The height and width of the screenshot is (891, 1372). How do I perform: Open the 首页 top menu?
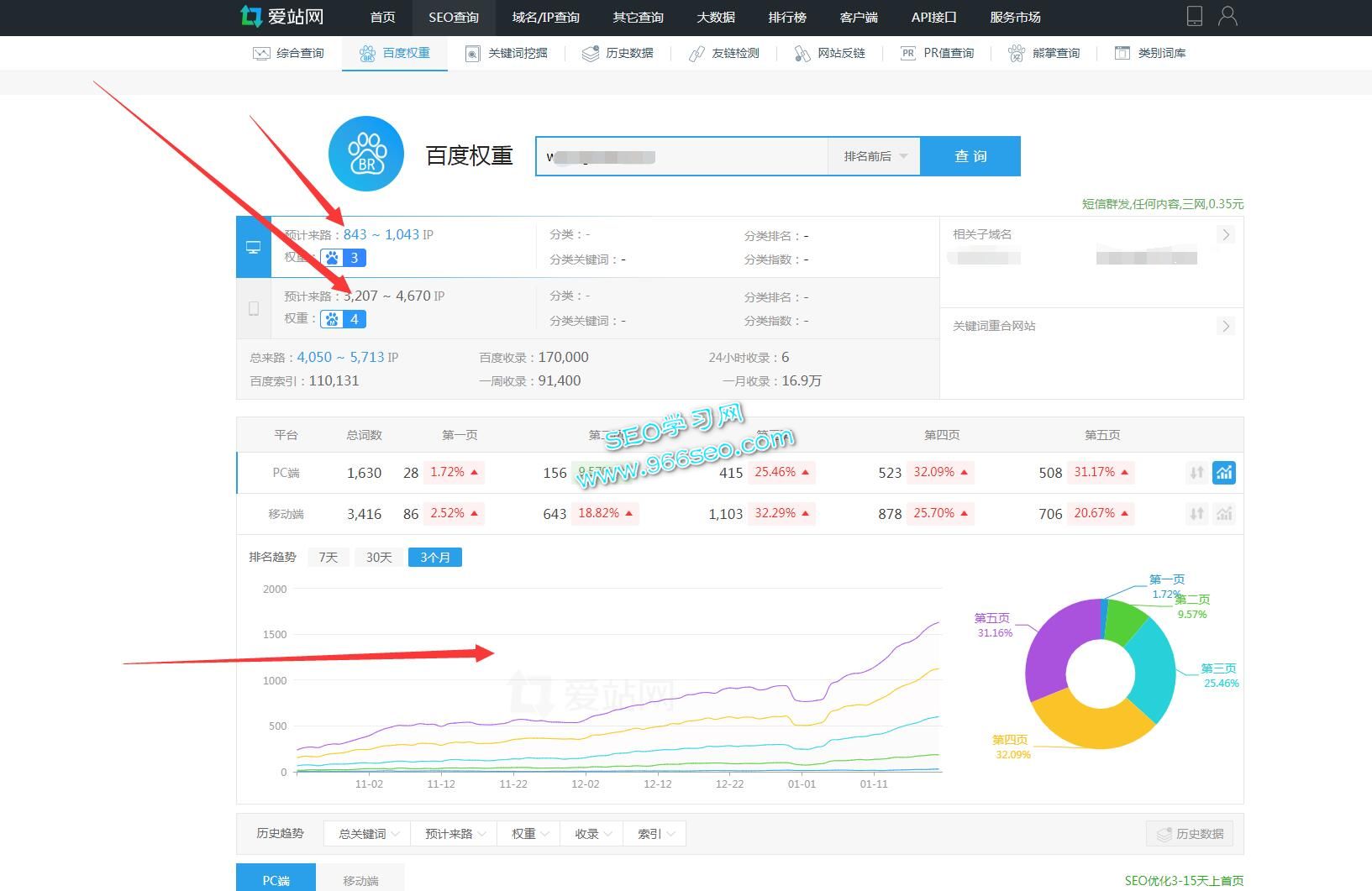(x=383, y=18)
